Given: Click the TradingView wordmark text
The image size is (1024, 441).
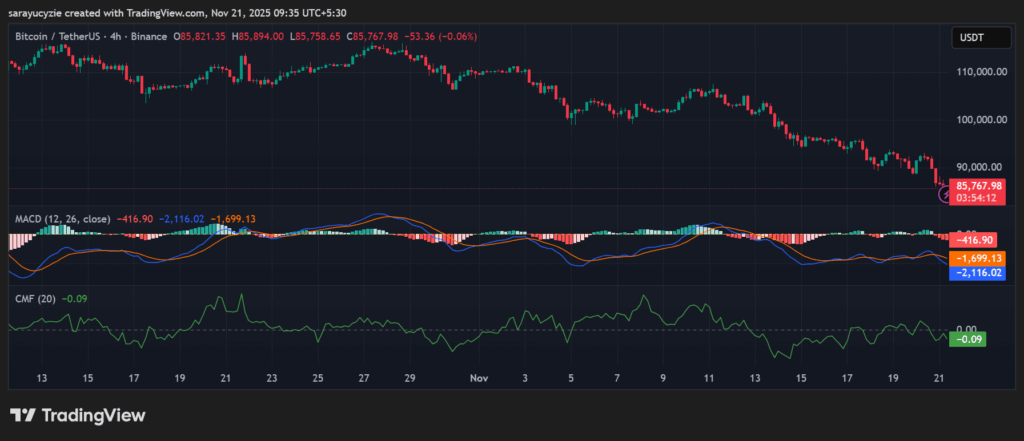Looking at the screenshot, I should [92, 415].
